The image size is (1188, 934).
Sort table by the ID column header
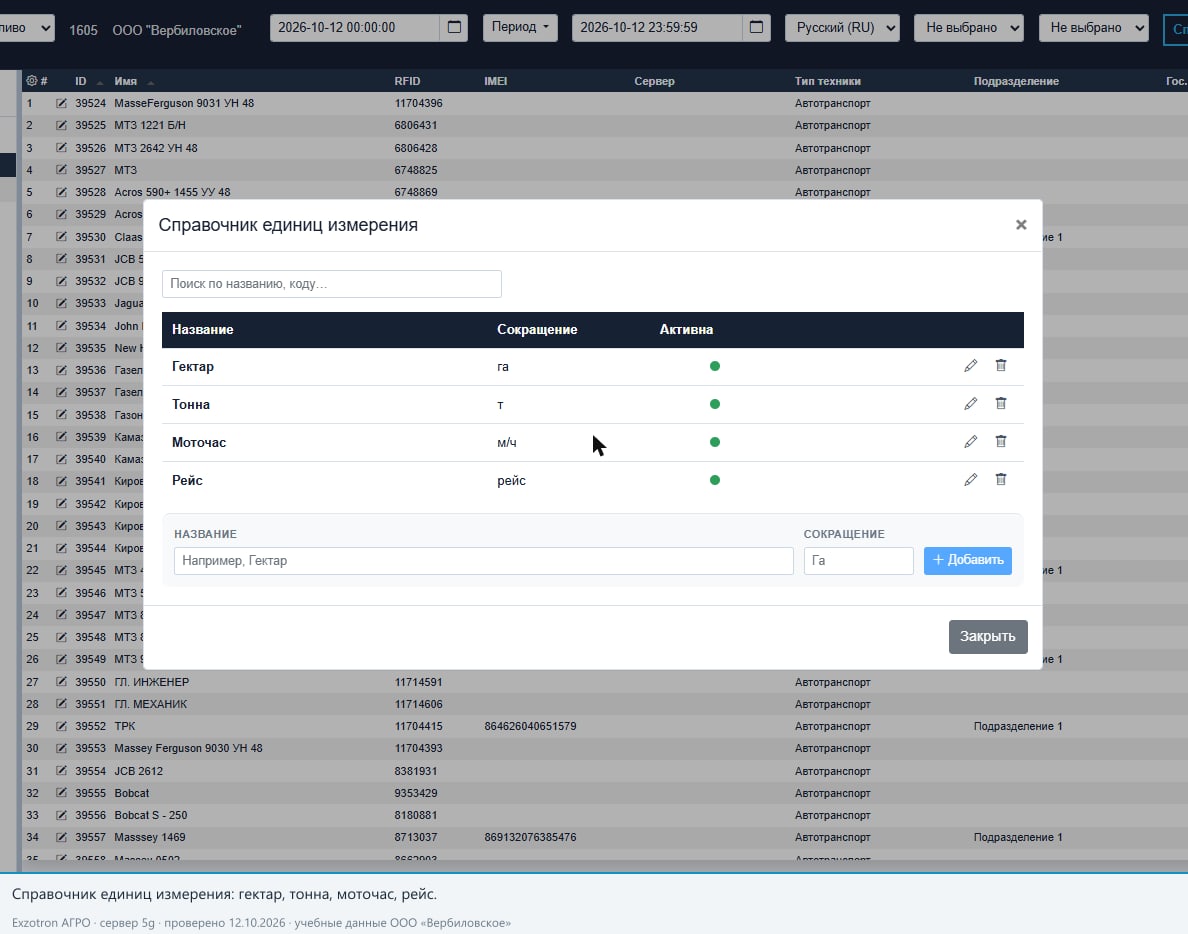[80, 81]
